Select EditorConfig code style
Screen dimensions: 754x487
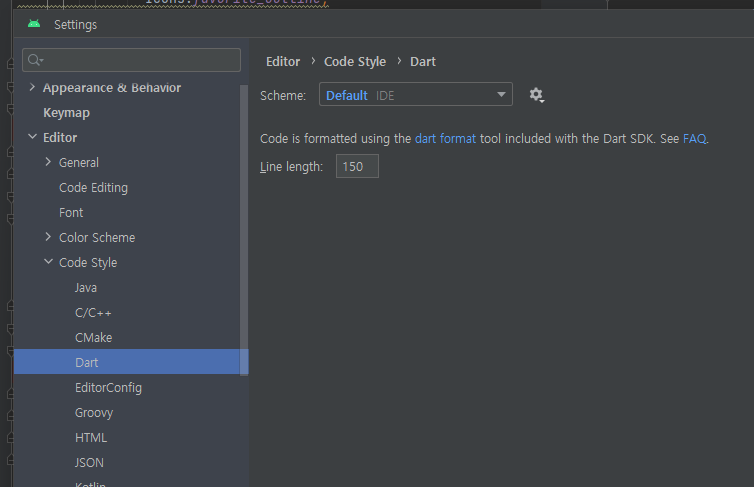[108, 387]
